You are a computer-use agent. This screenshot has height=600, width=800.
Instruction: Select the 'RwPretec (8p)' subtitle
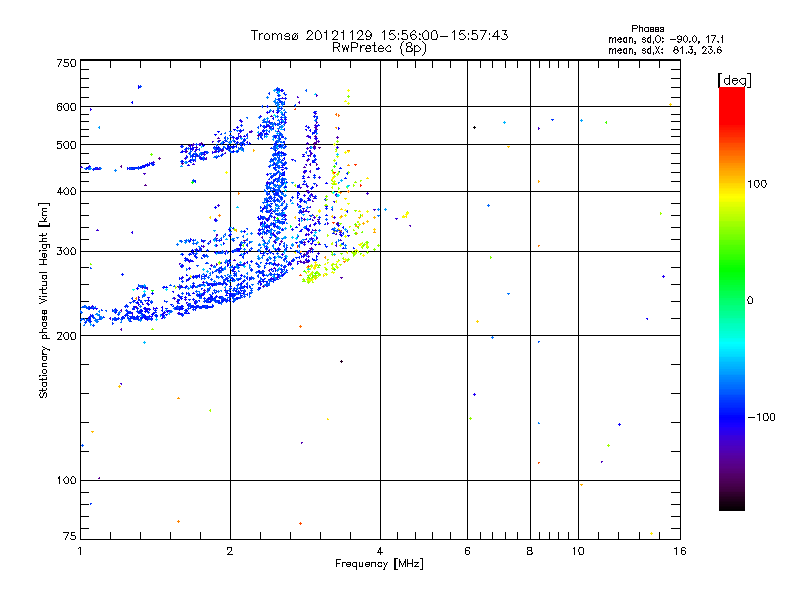click(x=380, y=48)
